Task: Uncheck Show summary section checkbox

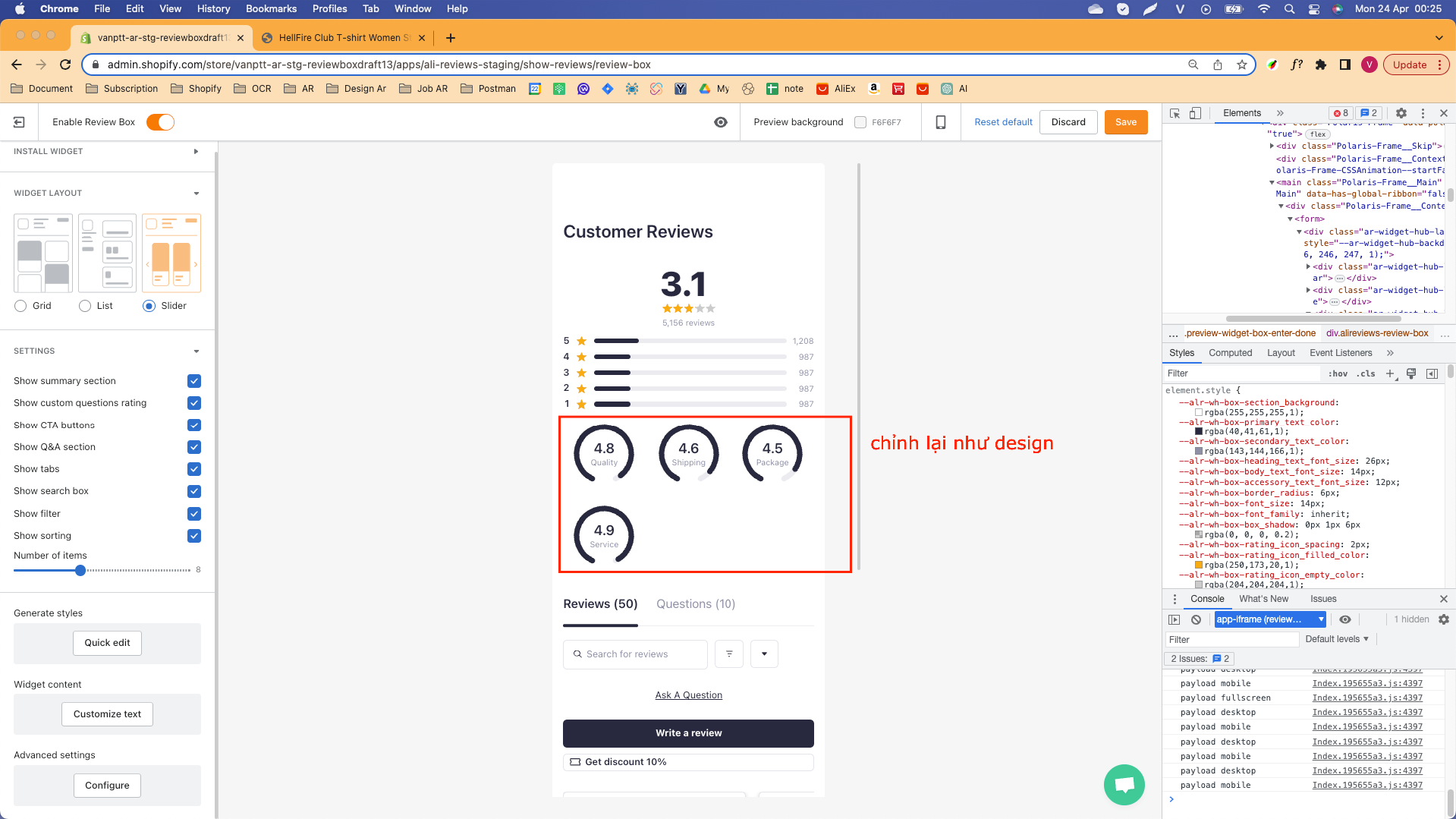Action: [194, 381]
